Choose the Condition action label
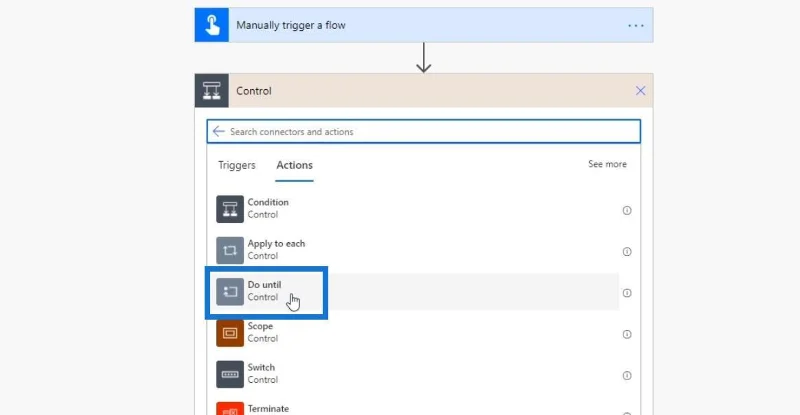Image resolution: width=800 pixels, height=415 pixels. [268, 202]
